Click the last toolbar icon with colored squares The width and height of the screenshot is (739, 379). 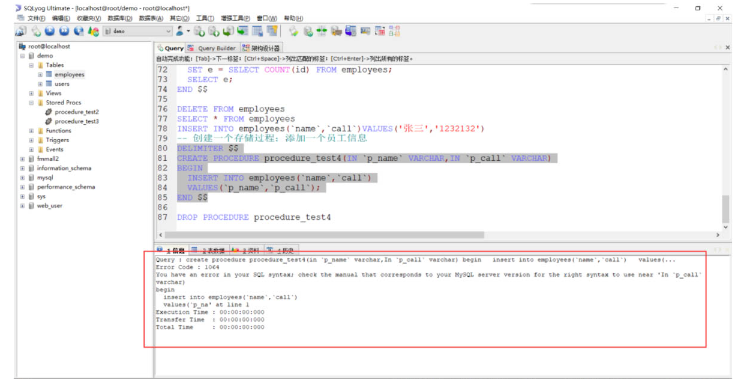pos(394,32)
